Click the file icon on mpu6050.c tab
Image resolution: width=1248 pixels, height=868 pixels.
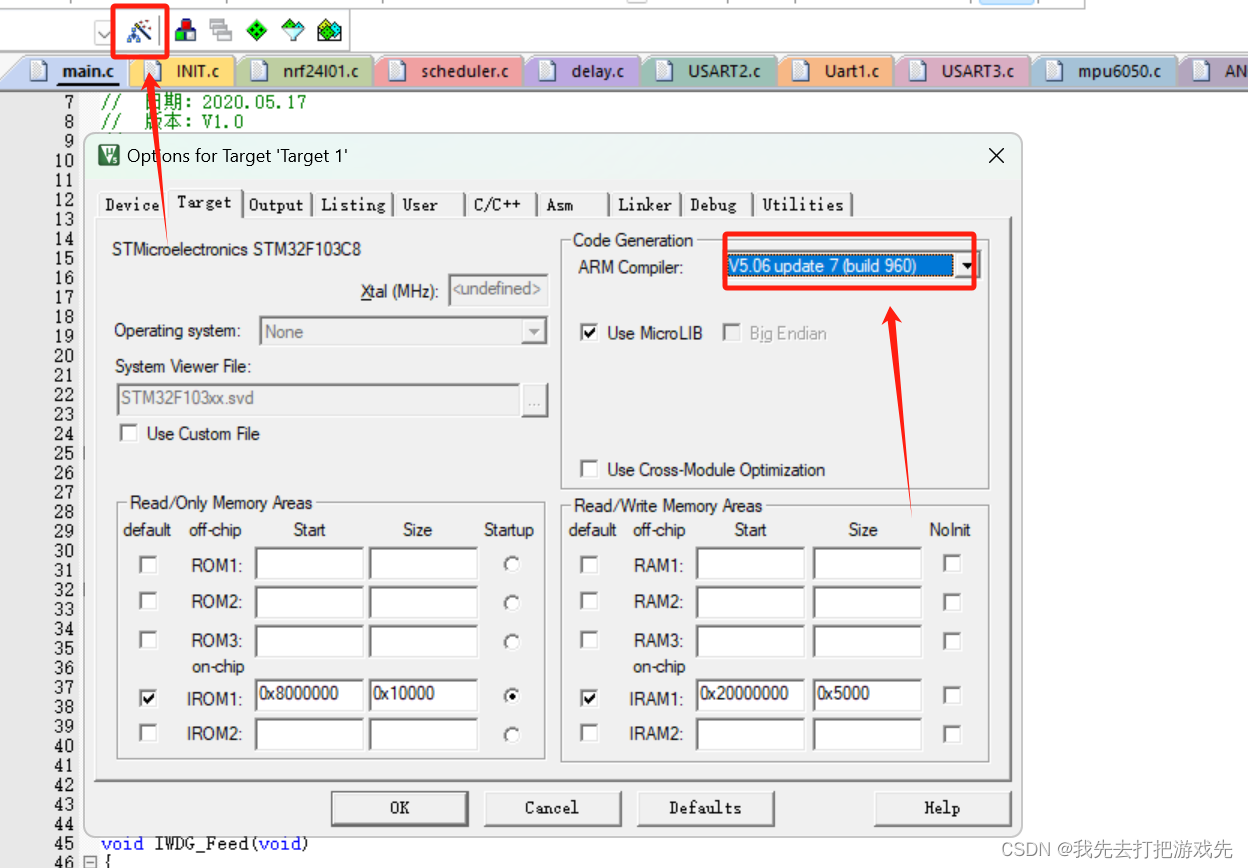coord(1055,71)
